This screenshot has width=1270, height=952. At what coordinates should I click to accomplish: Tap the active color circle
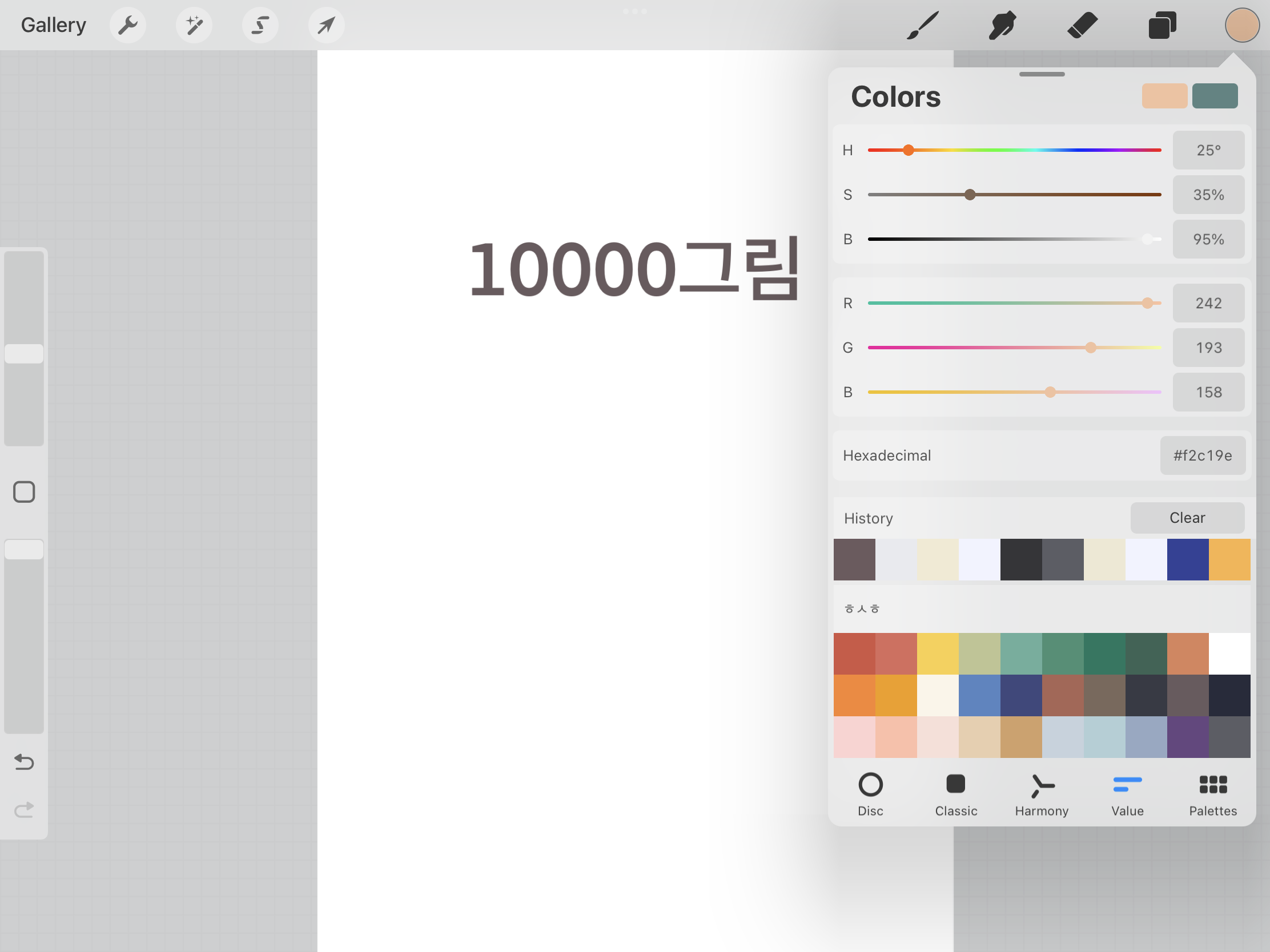click(x=1242, y=25)
